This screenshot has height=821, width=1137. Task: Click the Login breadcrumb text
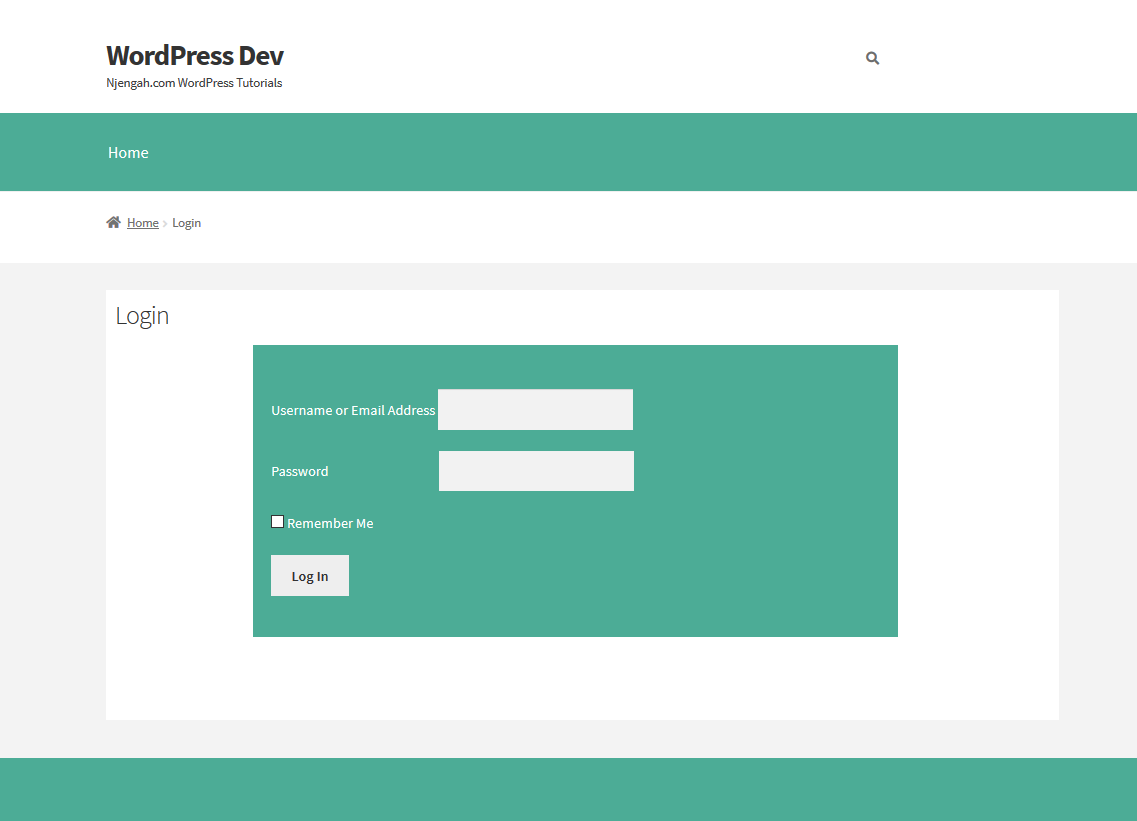point(186,223)
